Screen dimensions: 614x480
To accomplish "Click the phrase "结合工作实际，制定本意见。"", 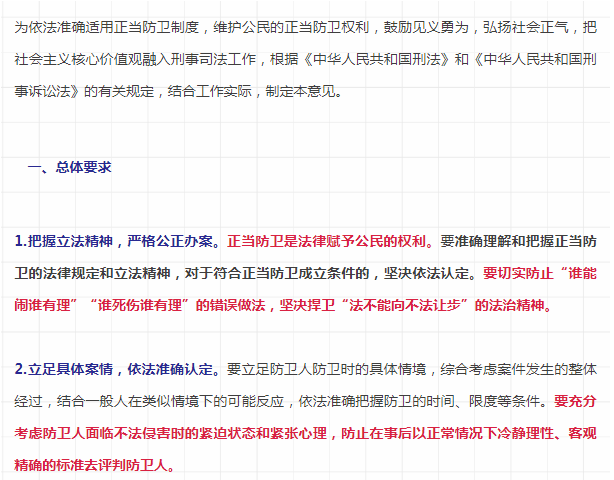I will point(256,91).
